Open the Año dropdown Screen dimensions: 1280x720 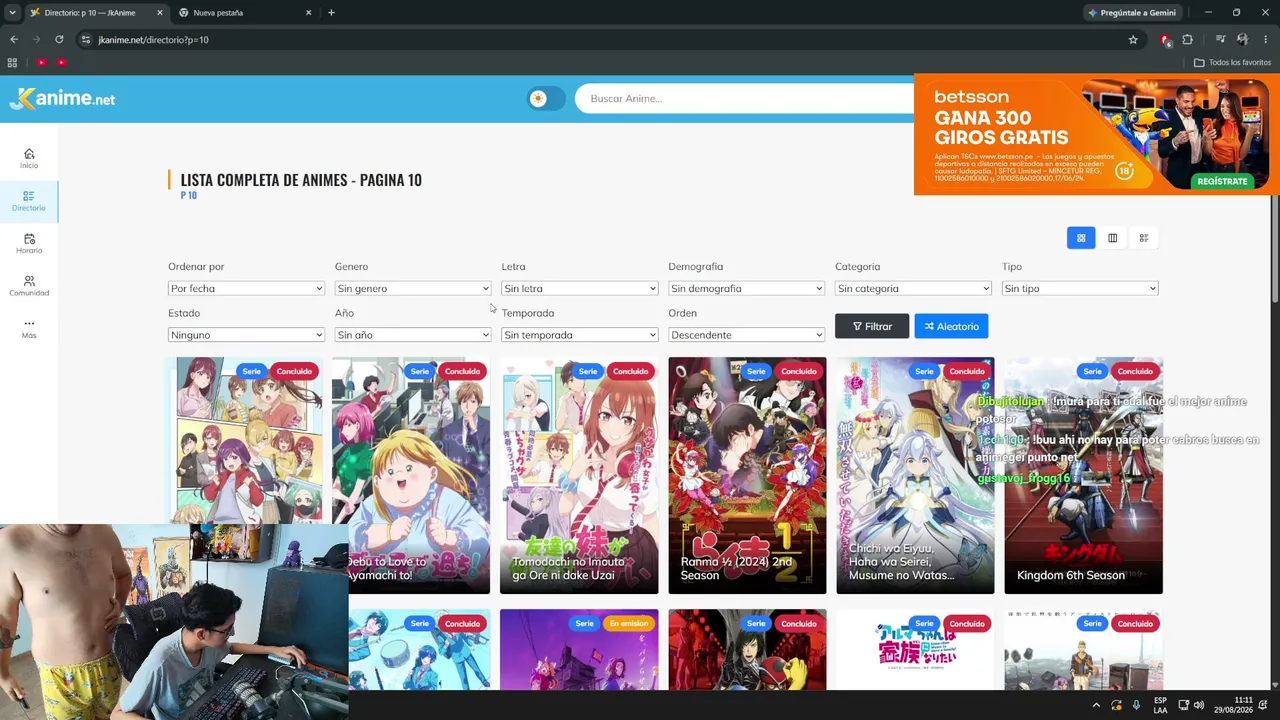(413, 335)
